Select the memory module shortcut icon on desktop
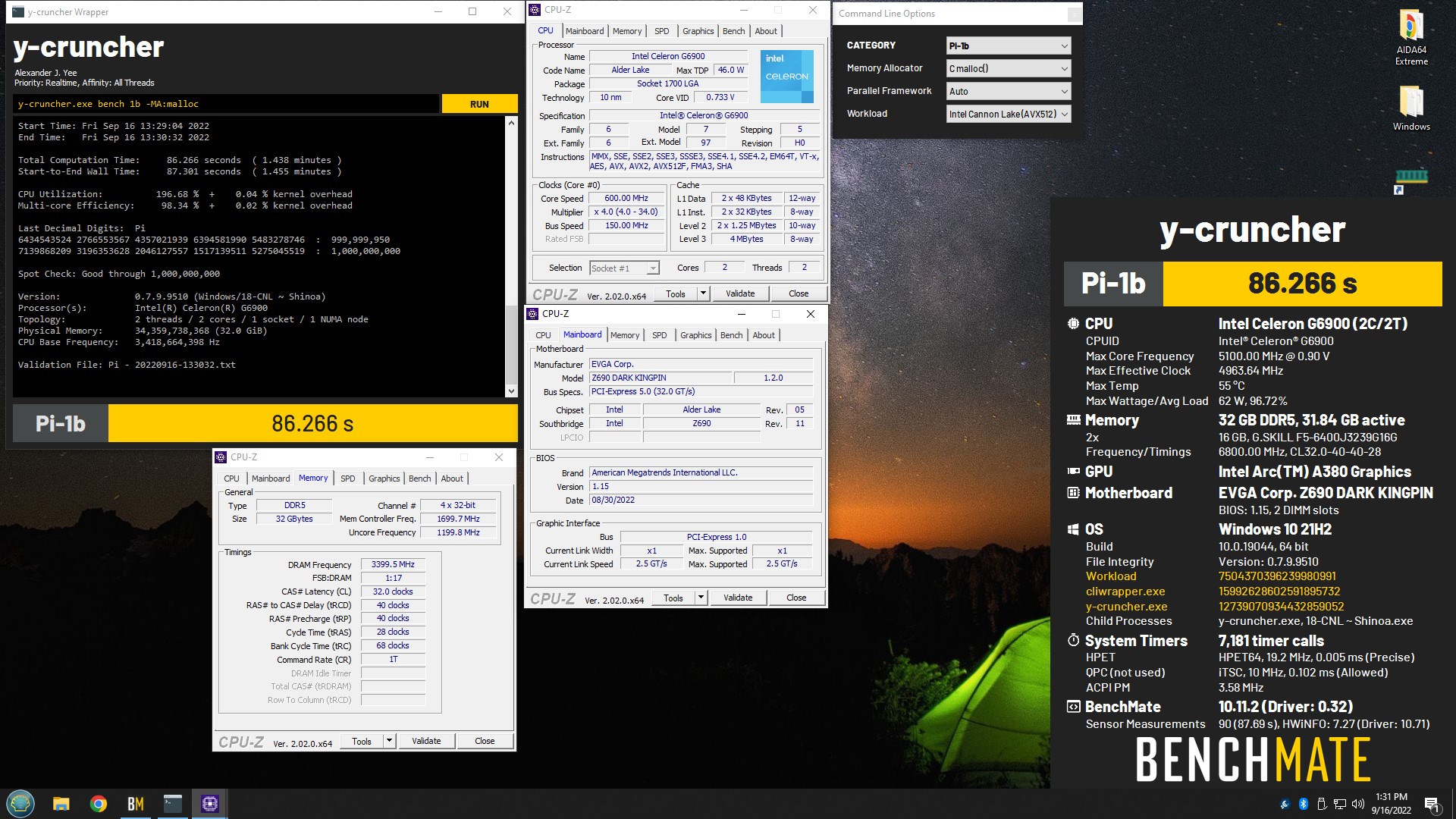Screen dimensions: 1456x819 [1410, 180]
